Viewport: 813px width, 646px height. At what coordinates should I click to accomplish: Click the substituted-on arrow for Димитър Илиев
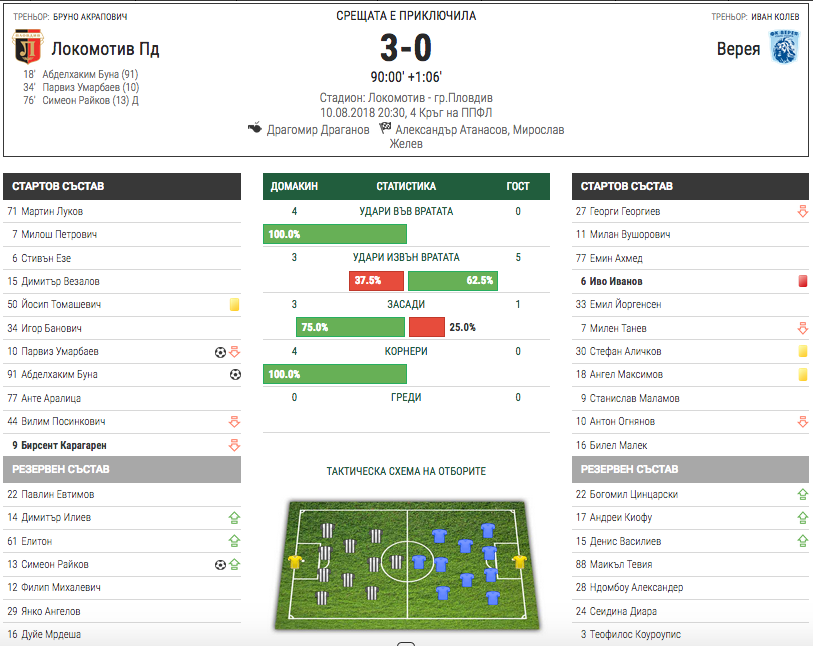pyautogui.click(x=234, y=517)
